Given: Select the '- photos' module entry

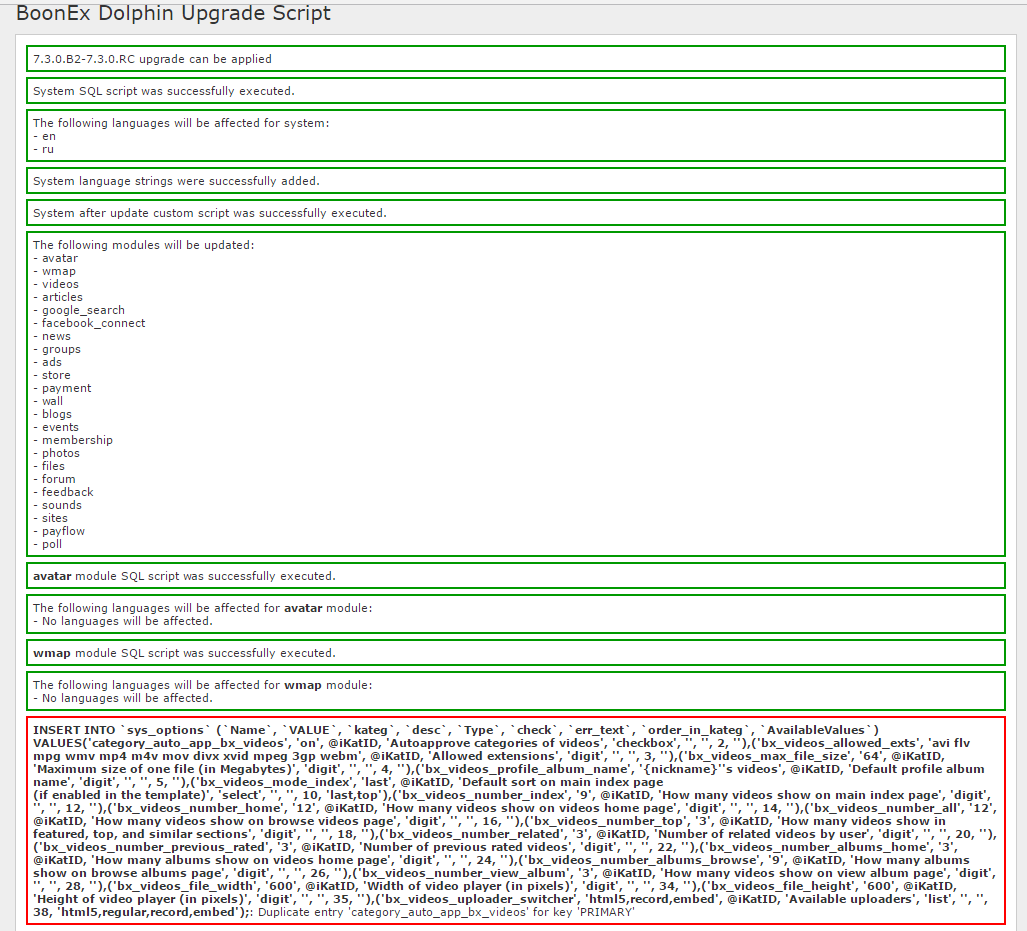Looking at the screenshot, I should click(56, 453).
